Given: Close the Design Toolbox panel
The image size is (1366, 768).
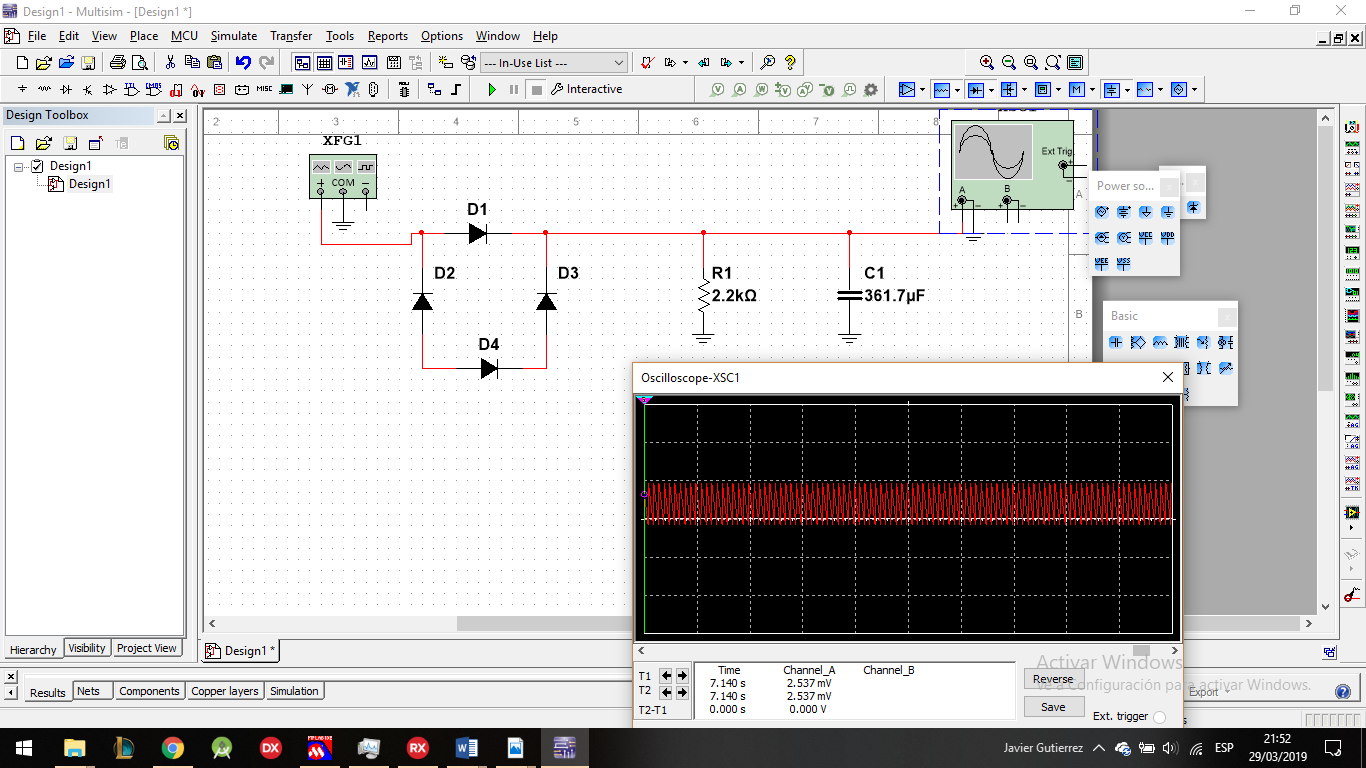Looking at the screenshot, I should (x=180, y=115).
